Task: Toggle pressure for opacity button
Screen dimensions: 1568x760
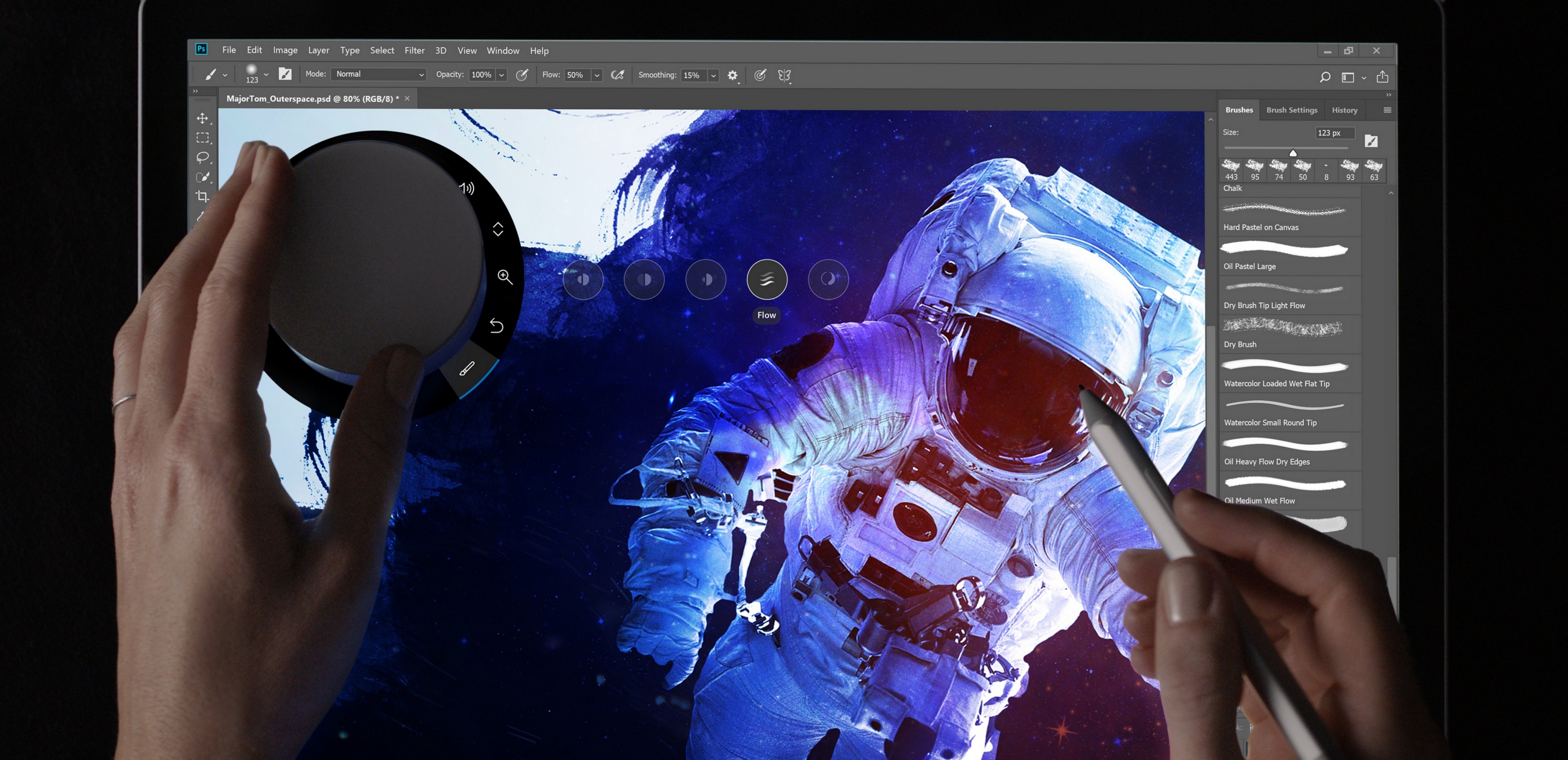Action: [x=522, y=75]
